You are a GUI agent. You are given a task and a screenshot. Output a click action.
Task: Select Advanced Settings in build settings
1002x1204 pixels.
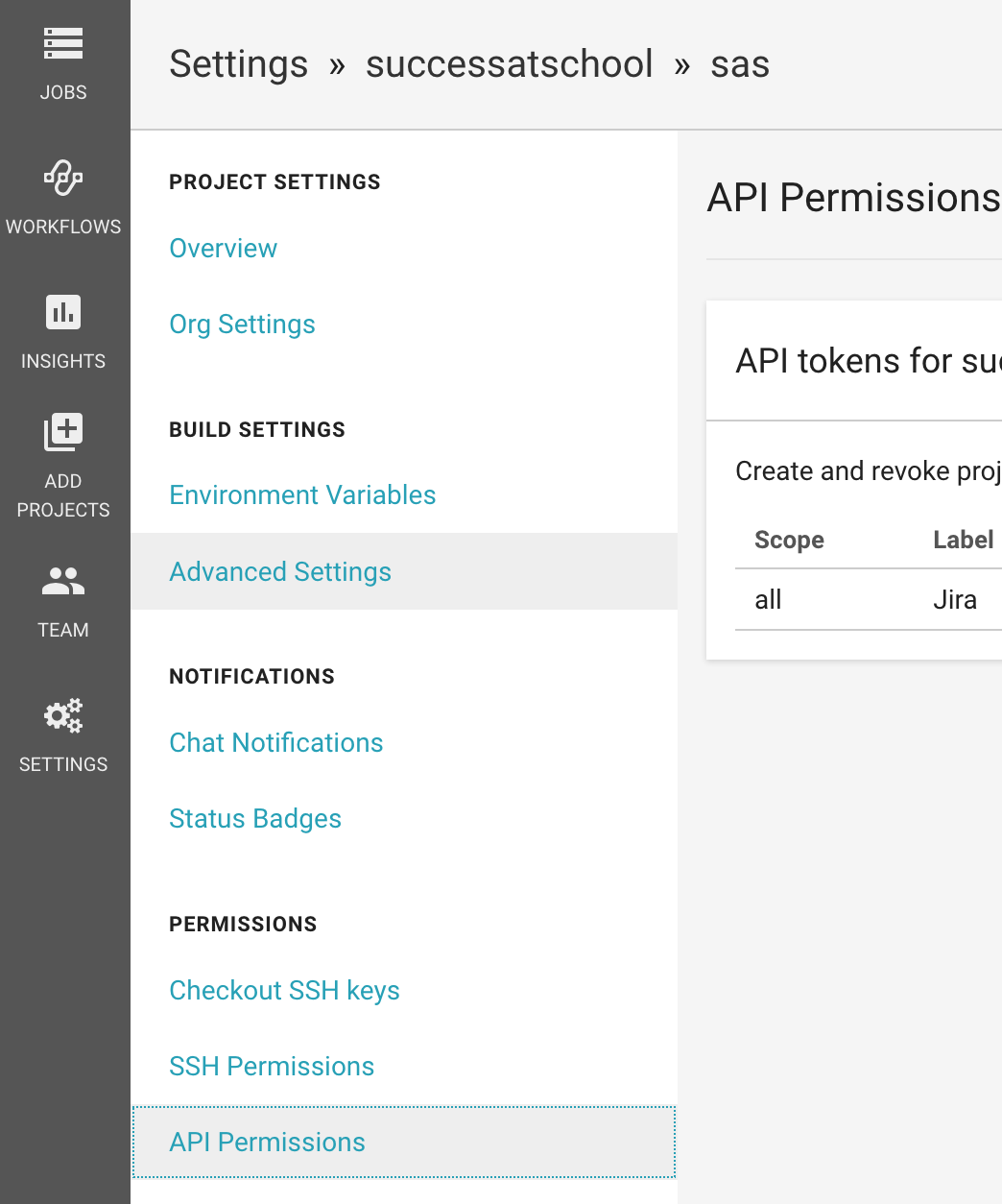click(280, 572)
